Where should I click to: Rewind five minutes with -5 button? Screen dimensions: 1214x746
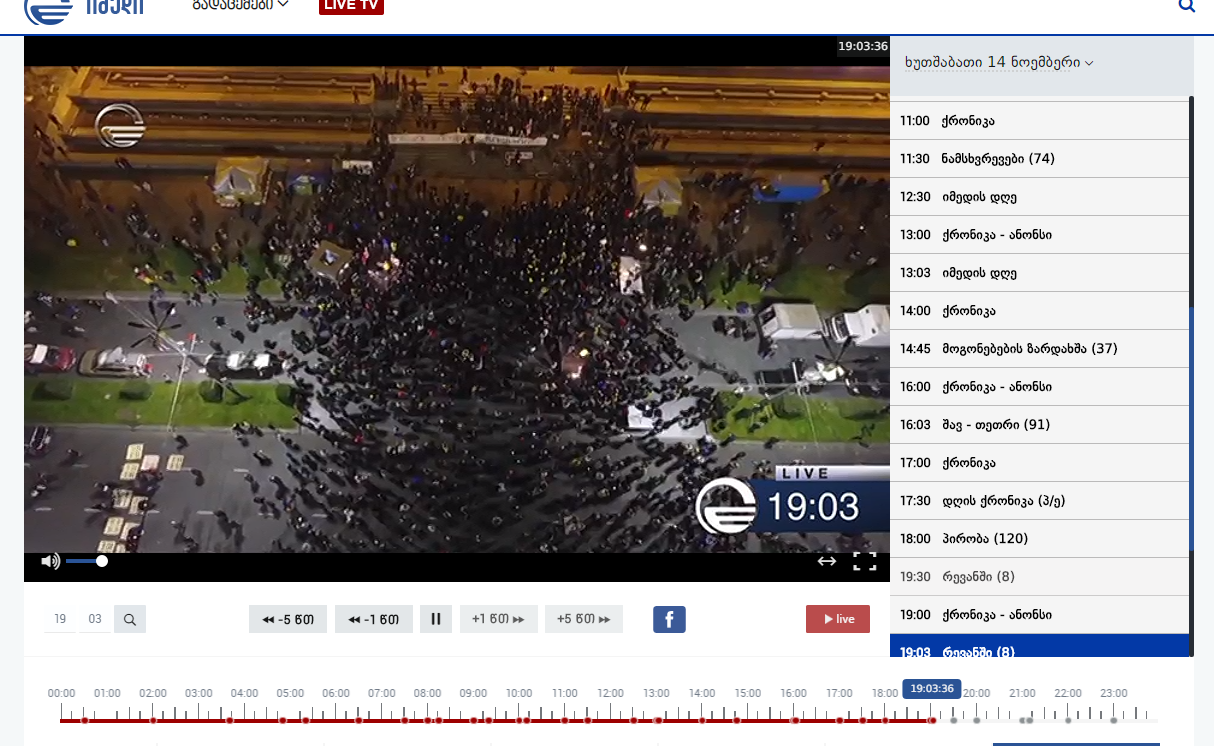288,619
